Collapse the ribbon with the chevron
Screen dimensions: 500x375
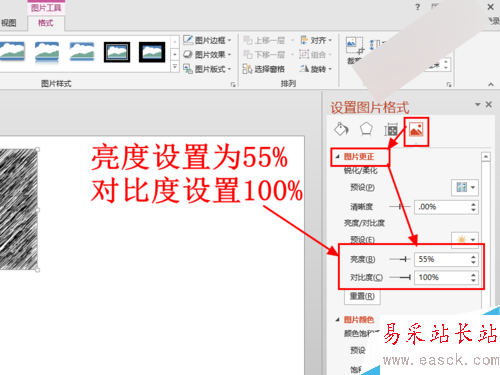[491, 84]
